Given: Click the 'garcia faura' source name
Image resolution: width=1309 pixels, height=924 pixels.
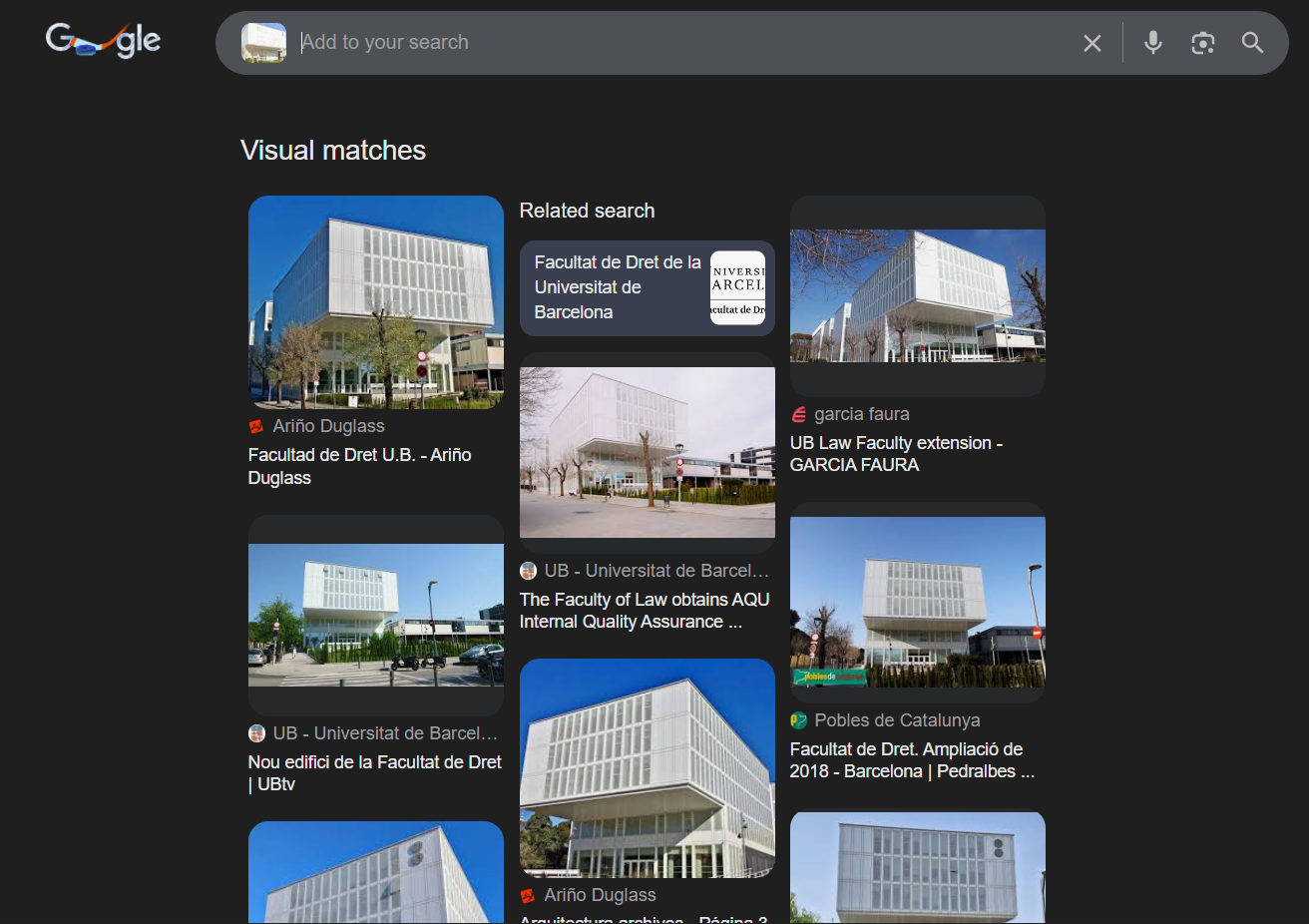Looking at the screenshot, I should 862,414.
